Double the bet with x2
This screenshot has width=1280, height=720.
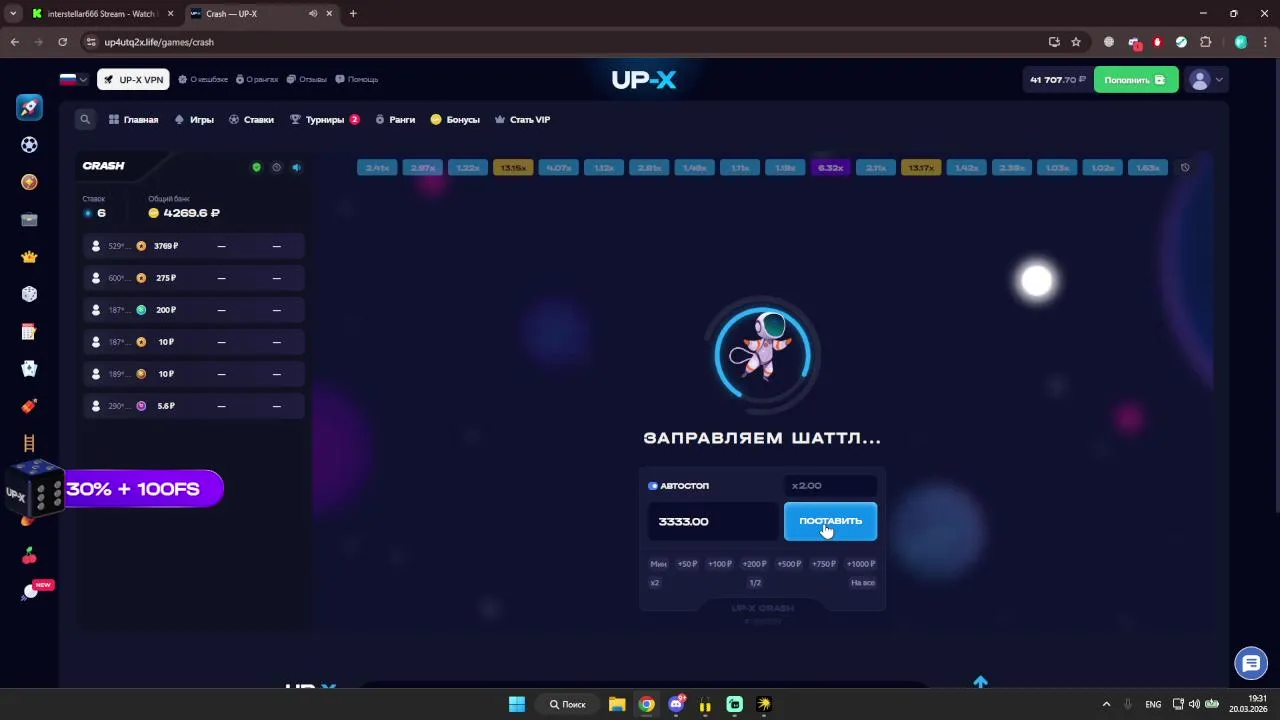tap(655, 583)
